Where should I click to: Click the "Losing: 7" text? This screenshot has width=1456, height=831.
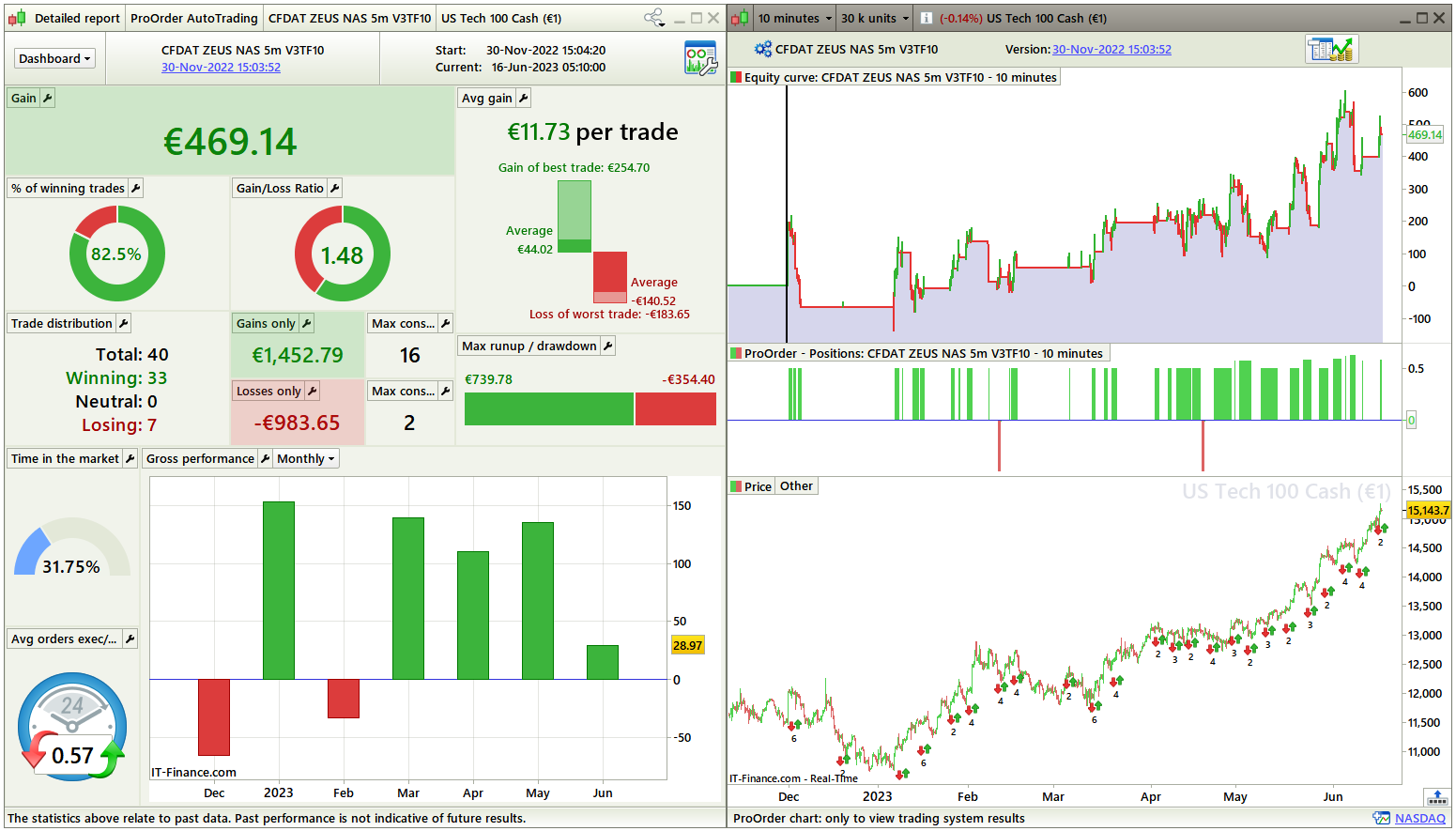[119, 425]
